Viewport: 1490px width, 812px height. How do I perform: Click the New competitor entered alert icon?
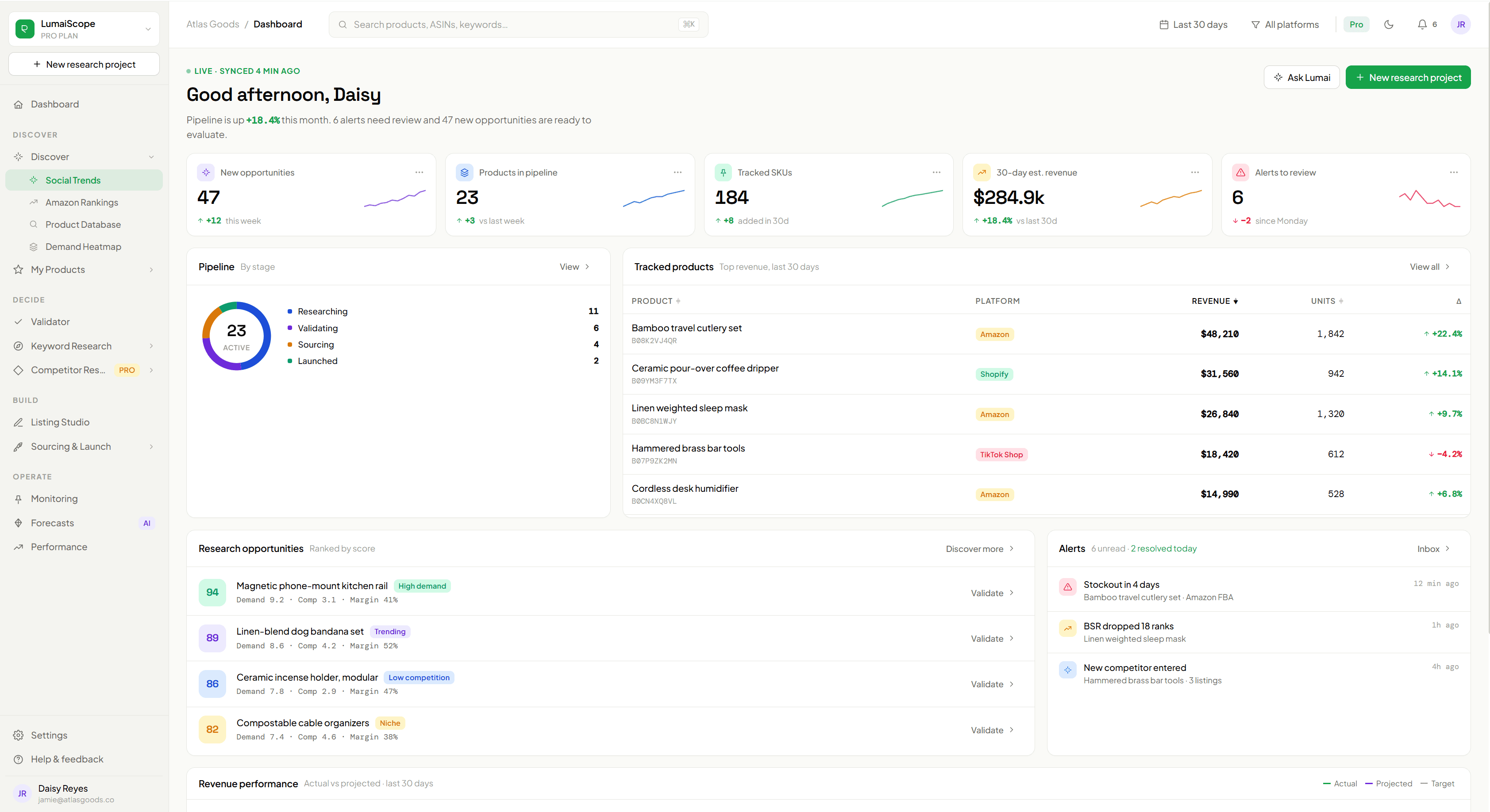[1067, 670]
